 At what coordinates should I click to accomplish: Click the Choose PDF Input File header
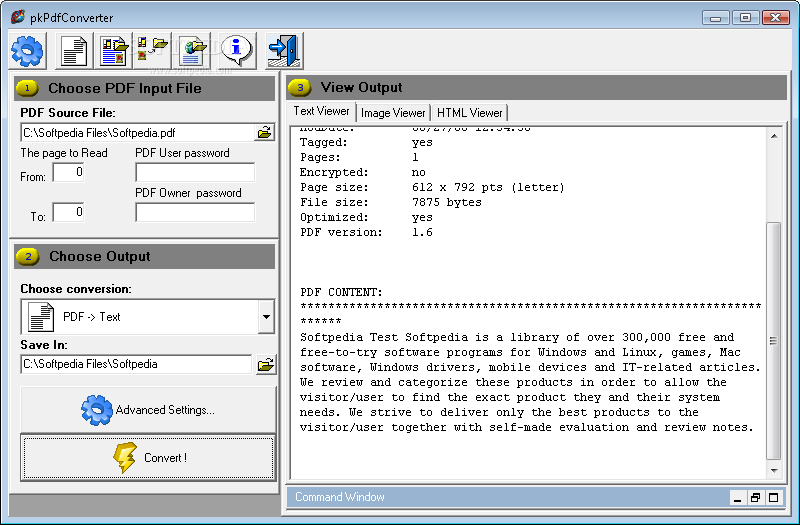click(x=144, y=88)
